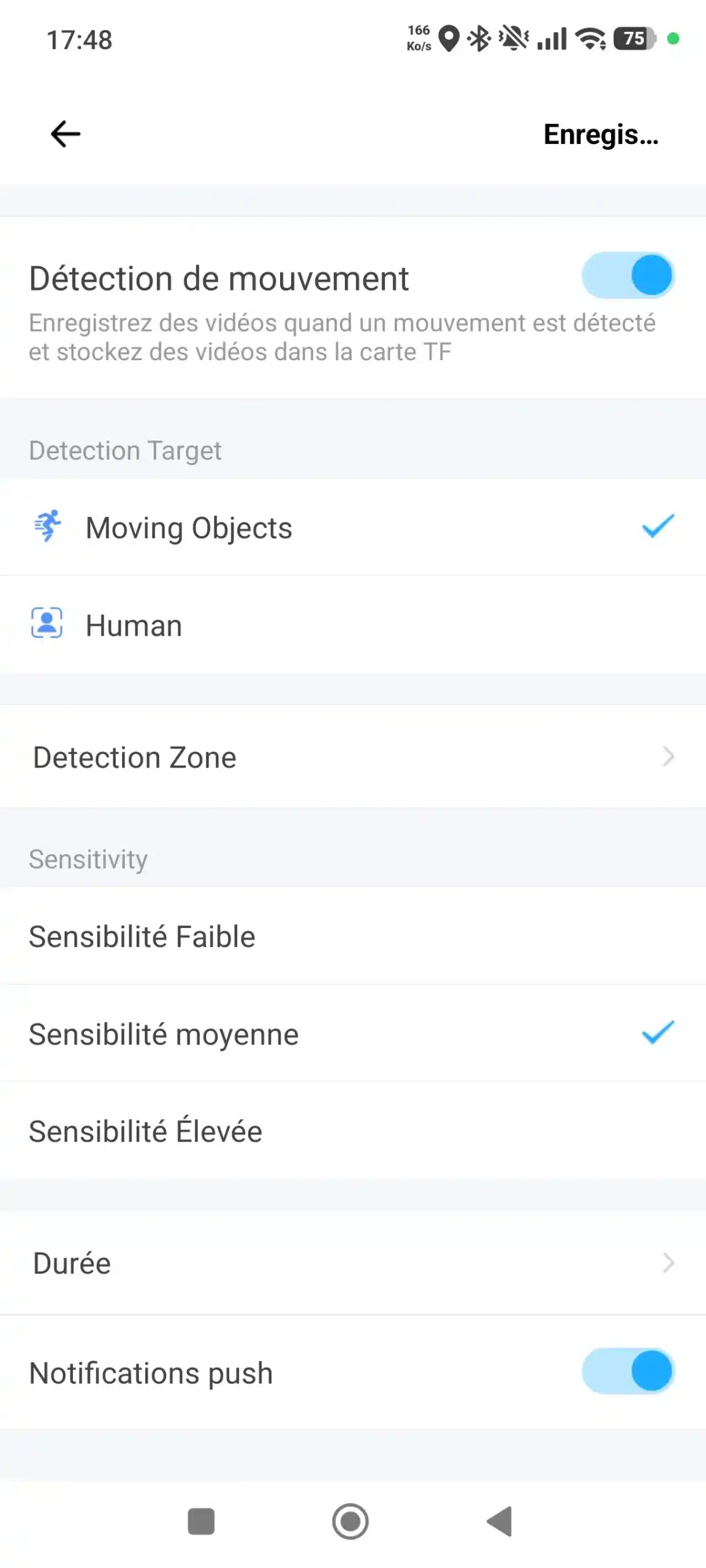Tap the Android back triangle icon
This screenshot has width=706, height=1568.
tap(500, 1521)
